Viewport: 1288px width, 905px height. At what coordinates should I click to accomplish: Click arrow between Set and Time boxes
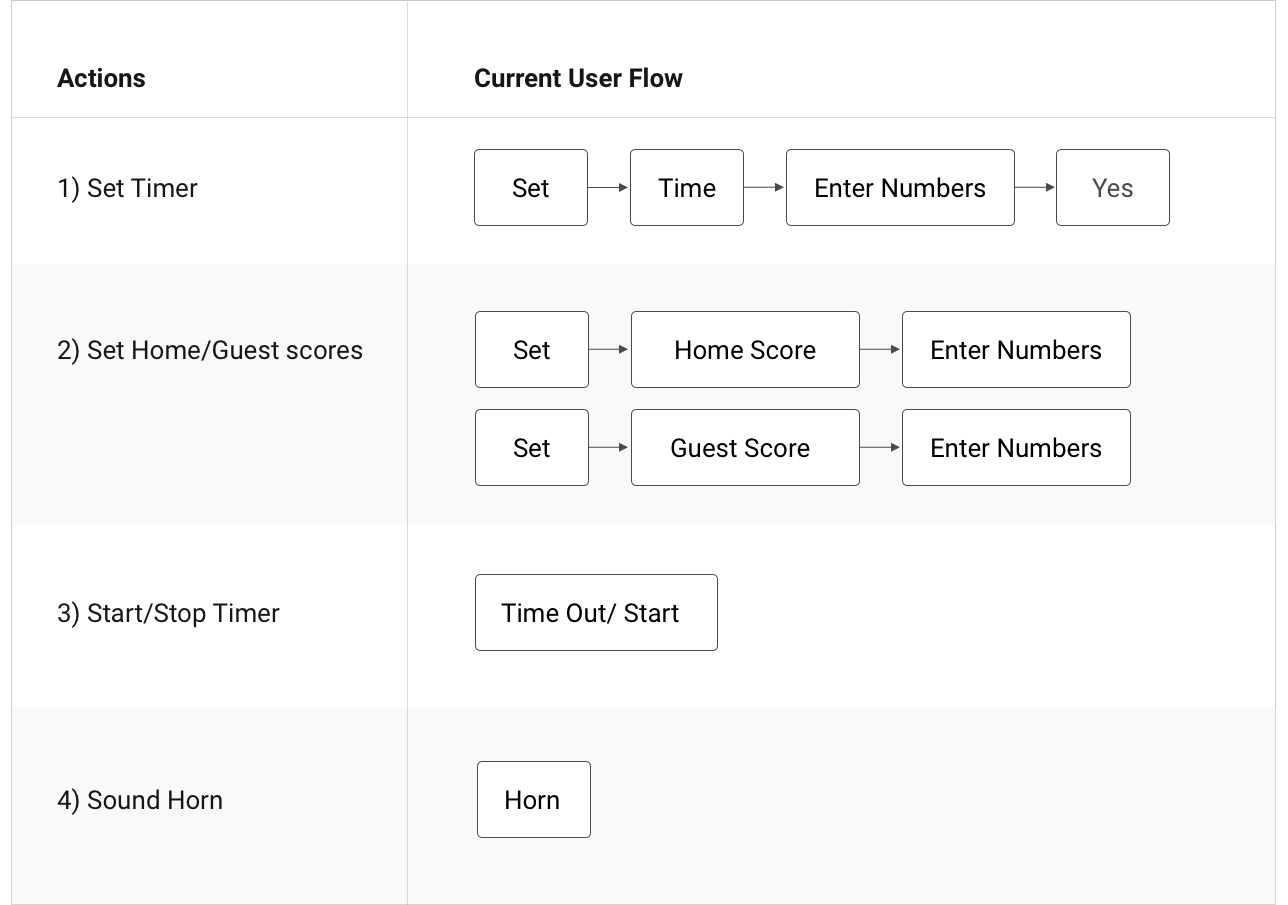click(608, 188)
